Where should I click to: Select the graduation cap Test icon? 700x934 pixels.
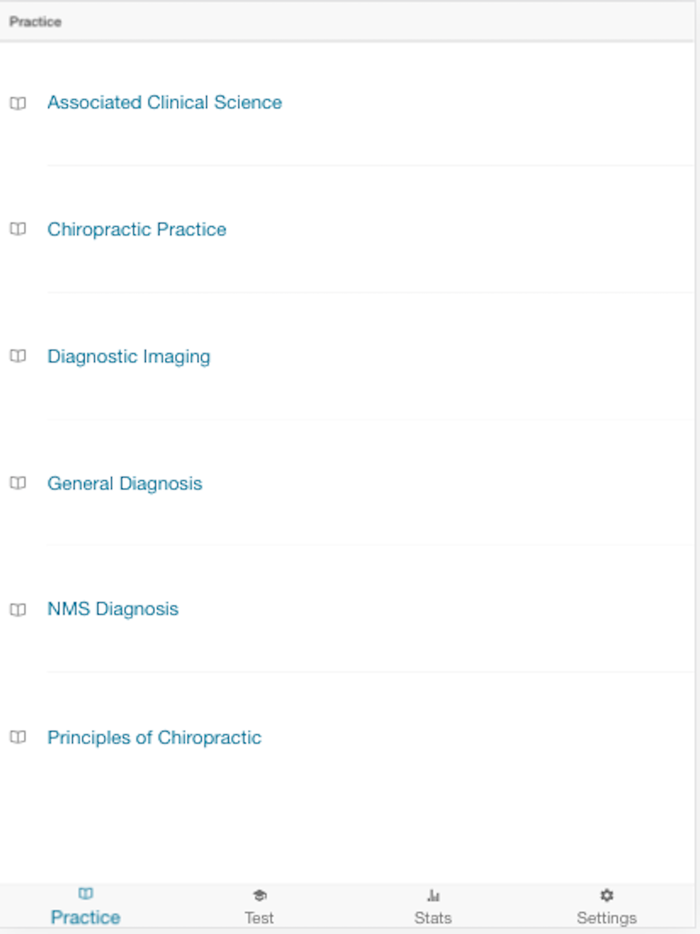(259, 896)
